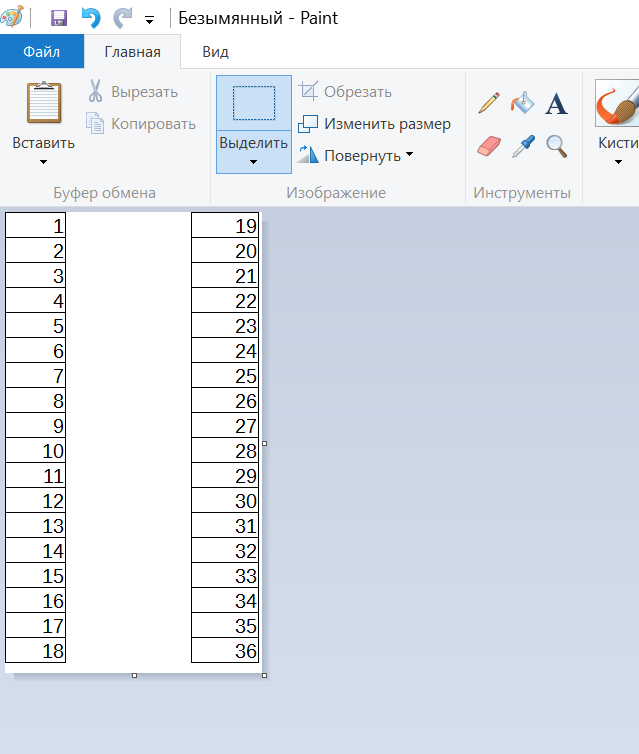This screenshot has width=639, height=754.
Task: Click the Вставить clipboard icon
Action: 44,103
